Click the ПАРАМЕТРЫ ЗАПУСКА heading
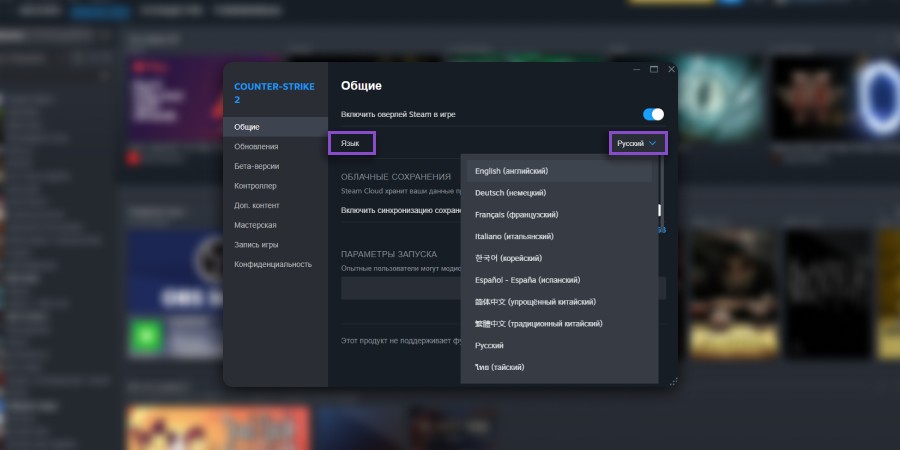Image resolution: width=900 pixels, height=450 pixels. coord(389,254)
